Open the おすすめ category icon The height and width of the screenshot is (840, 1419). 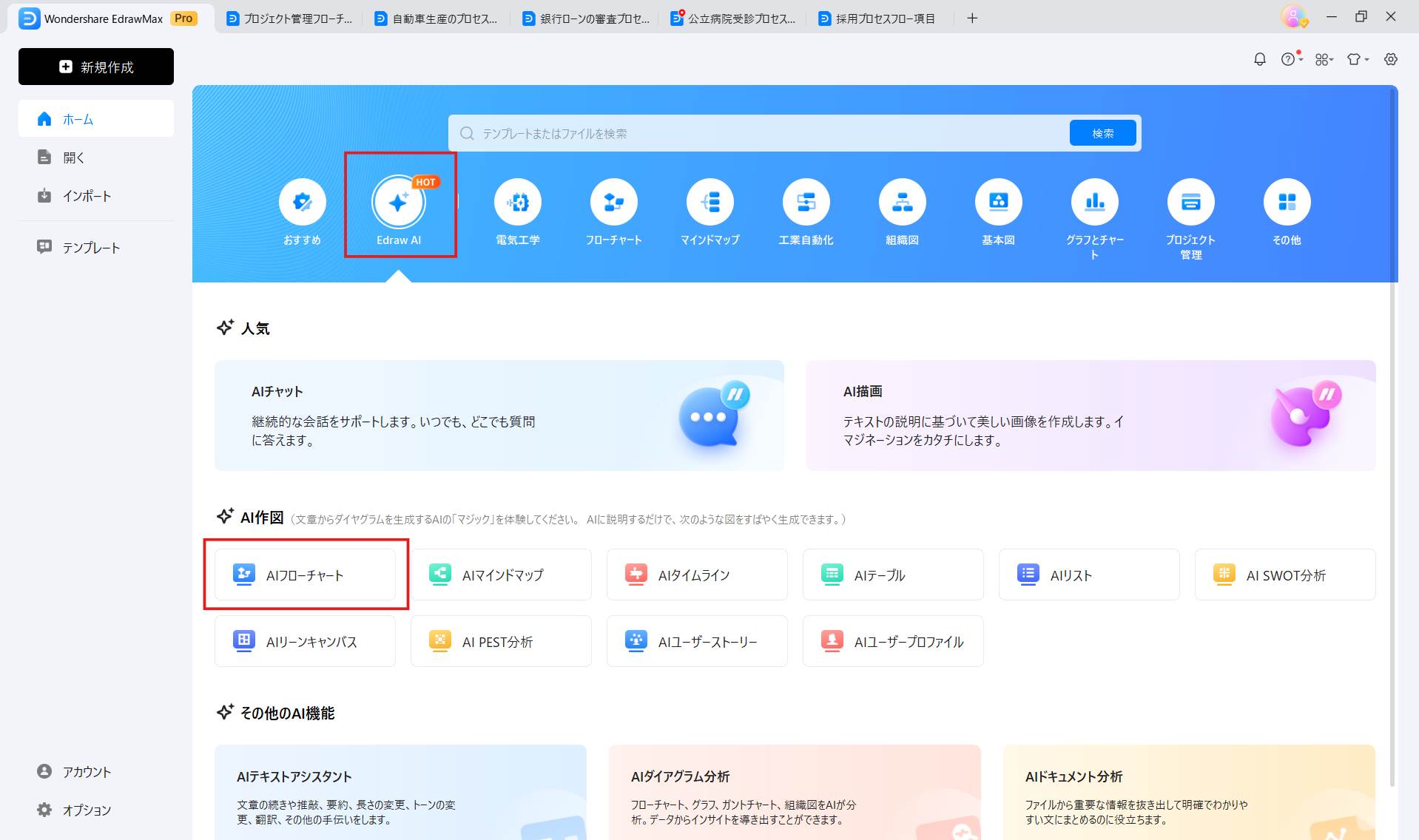coord(303,202)
